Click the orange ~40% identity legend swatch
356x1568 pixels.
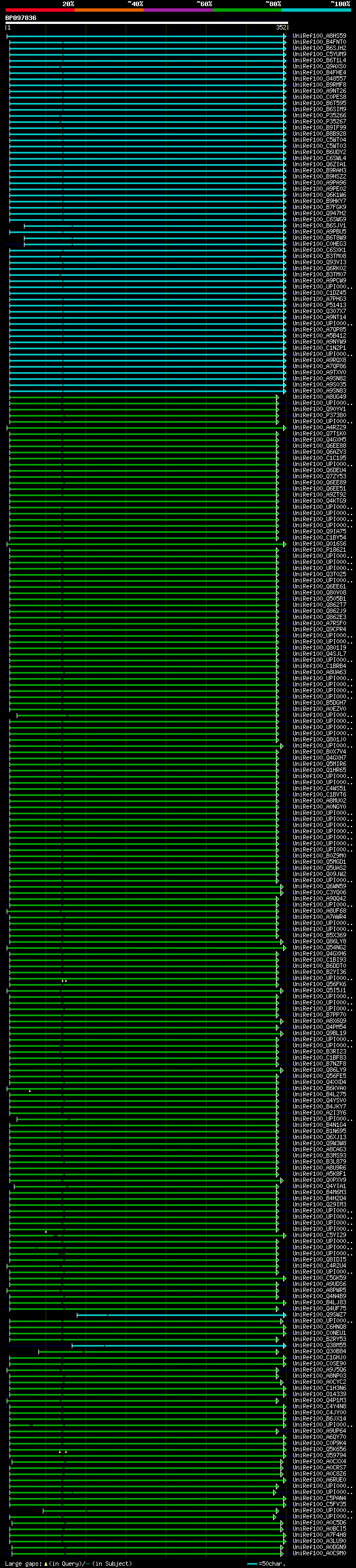[109, 10]
